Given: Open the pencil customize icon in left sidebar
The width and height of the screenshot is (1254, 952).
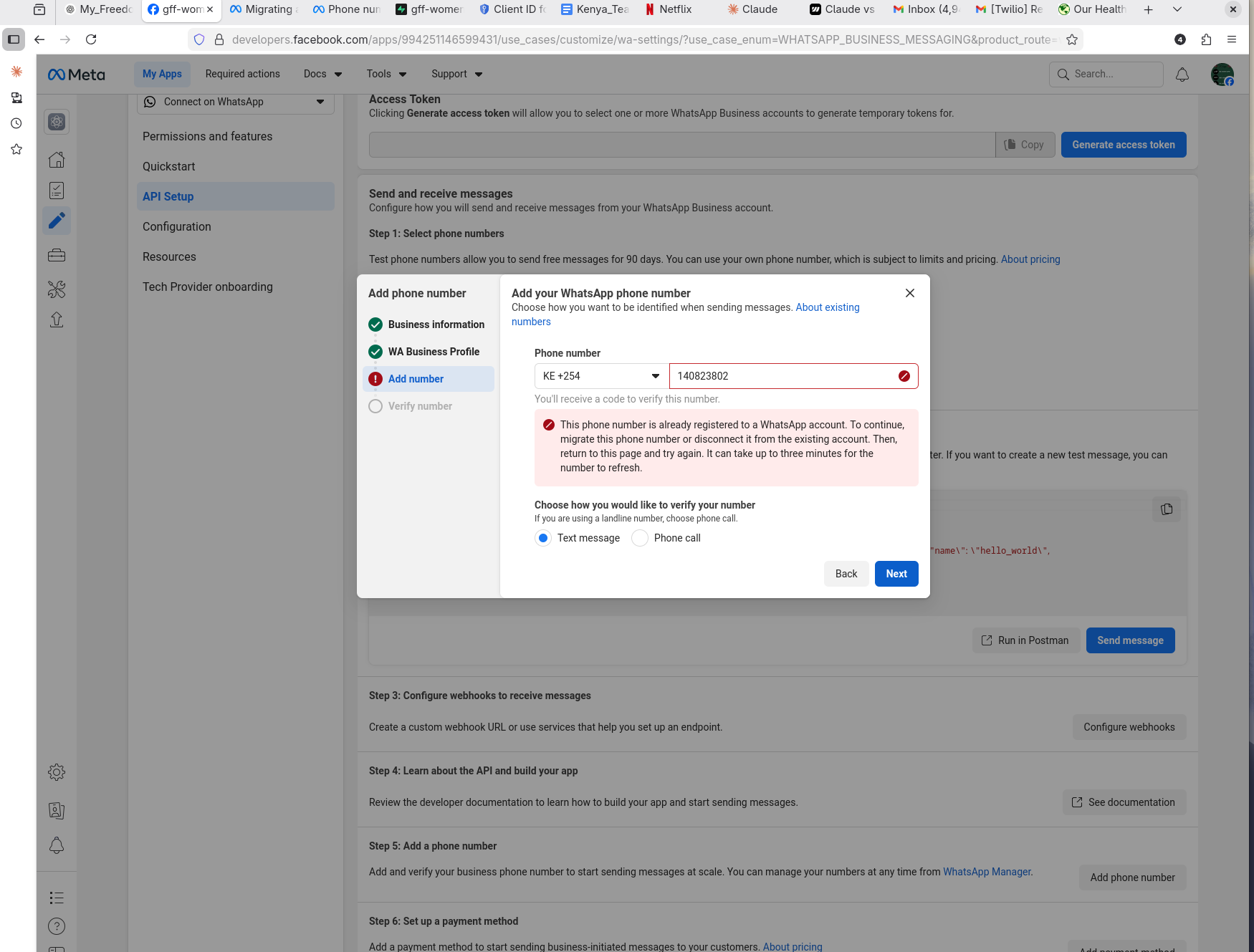Looking at the screenshot, I should click(57, 221).
